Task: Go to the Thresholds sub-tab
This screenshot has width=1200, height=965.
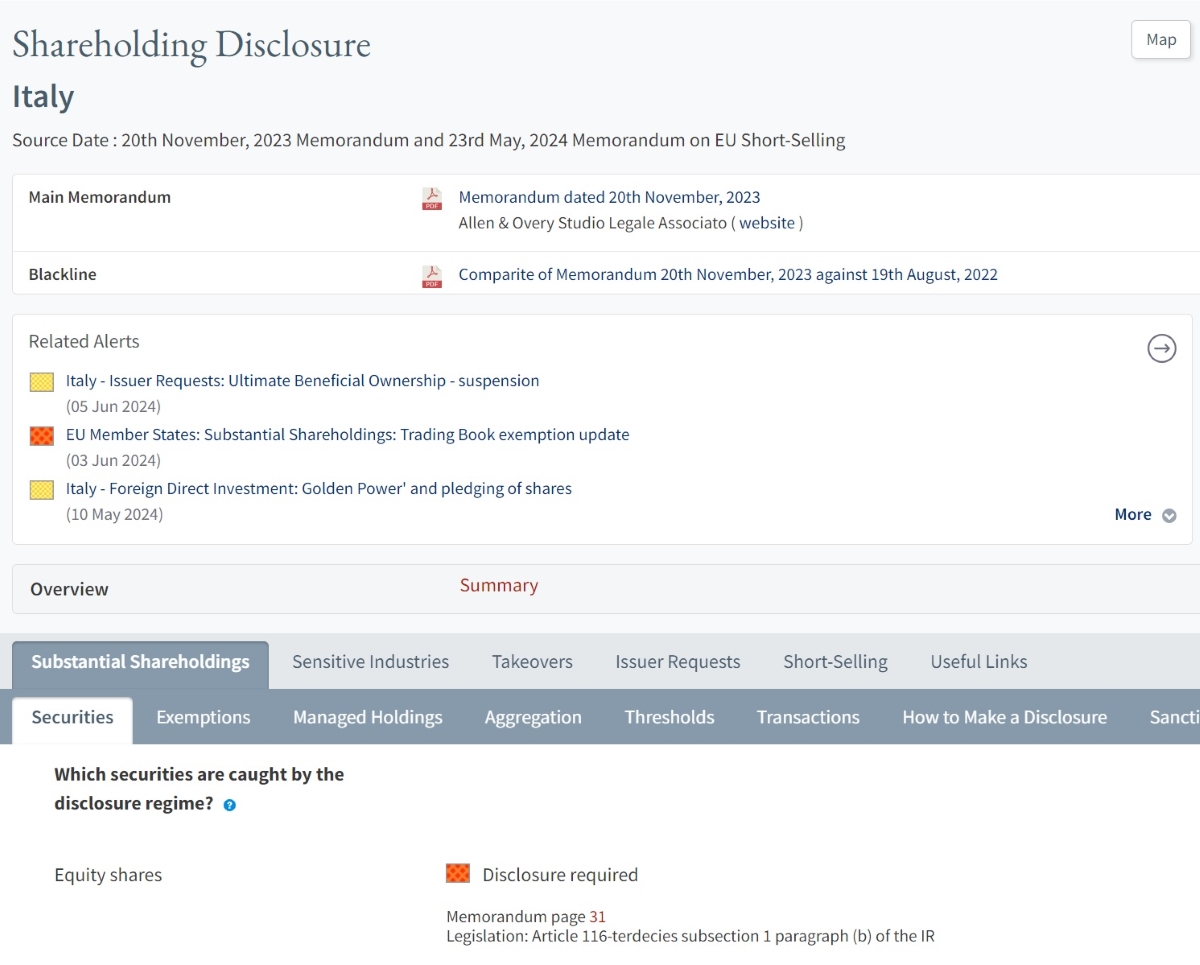Action: click(669, 718)
